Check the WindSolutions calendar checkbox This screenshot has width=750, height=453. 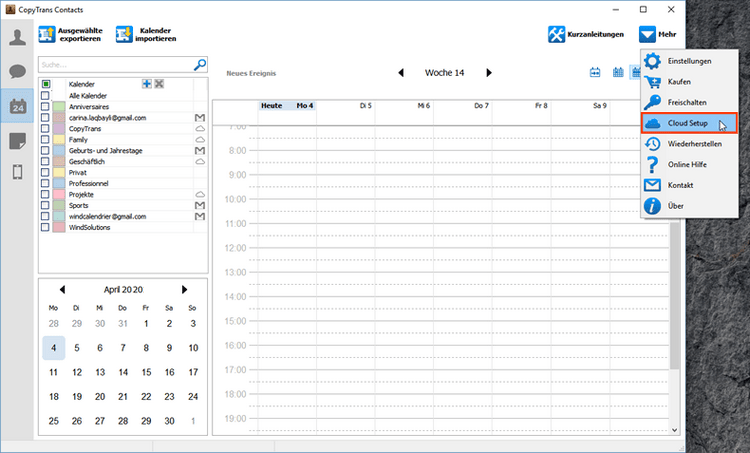[45, 227]
